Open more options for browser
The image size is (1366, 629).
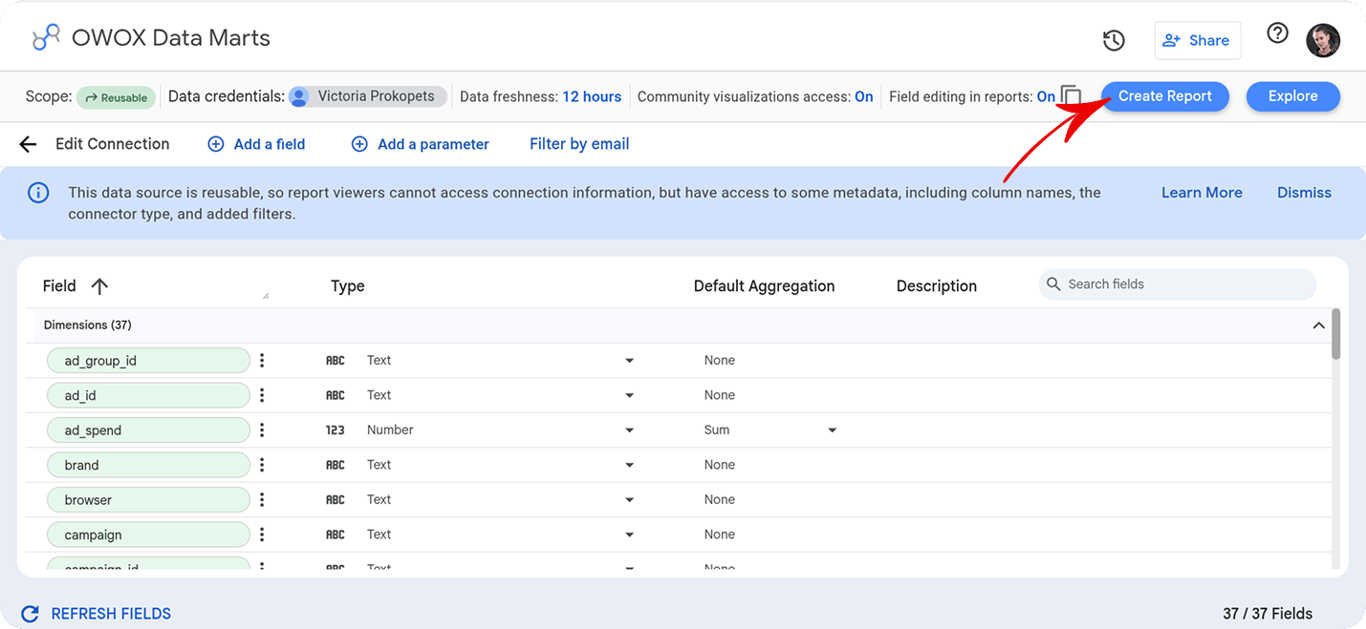tap(262, 500)
